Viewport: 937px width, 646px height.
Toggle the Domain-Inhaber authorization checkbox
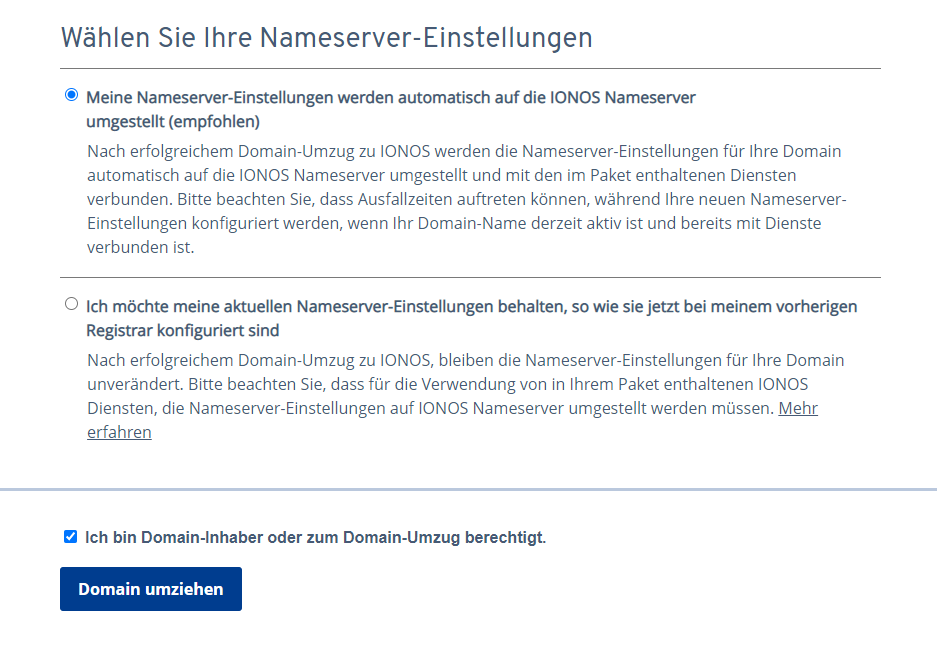(x=71, y=537)
